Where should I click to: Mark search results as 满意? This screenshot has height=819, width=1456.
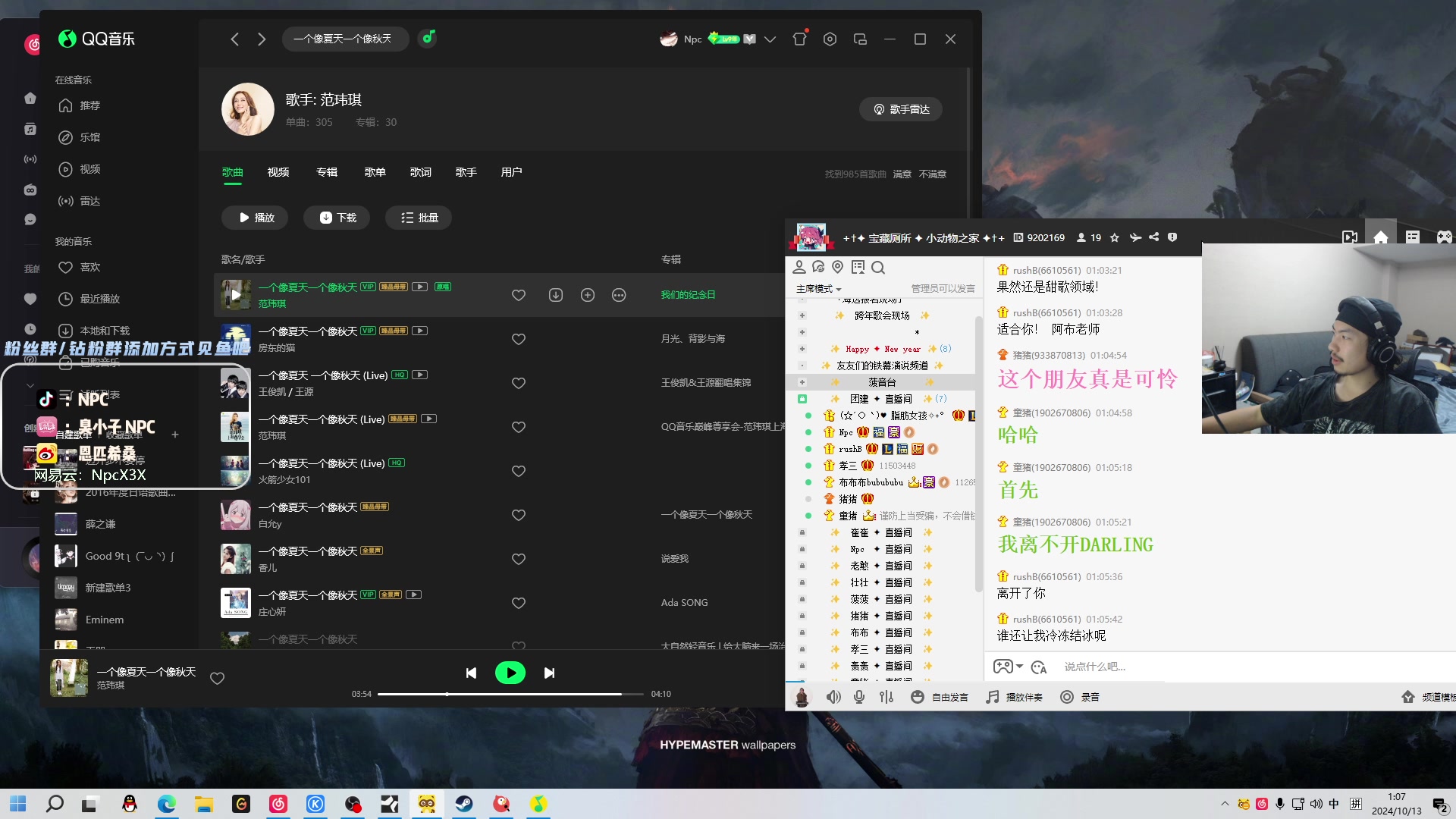[x=902, y=174]
